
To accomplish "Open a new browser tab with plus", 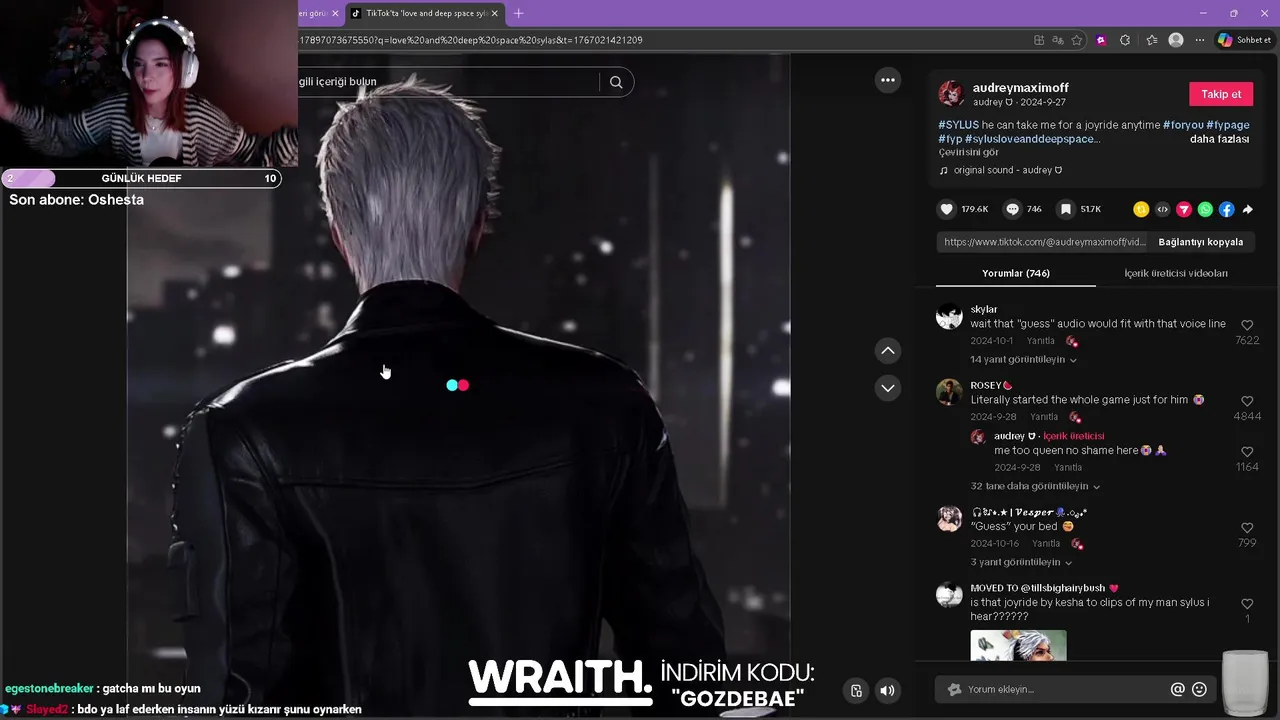I will point(518,13).
